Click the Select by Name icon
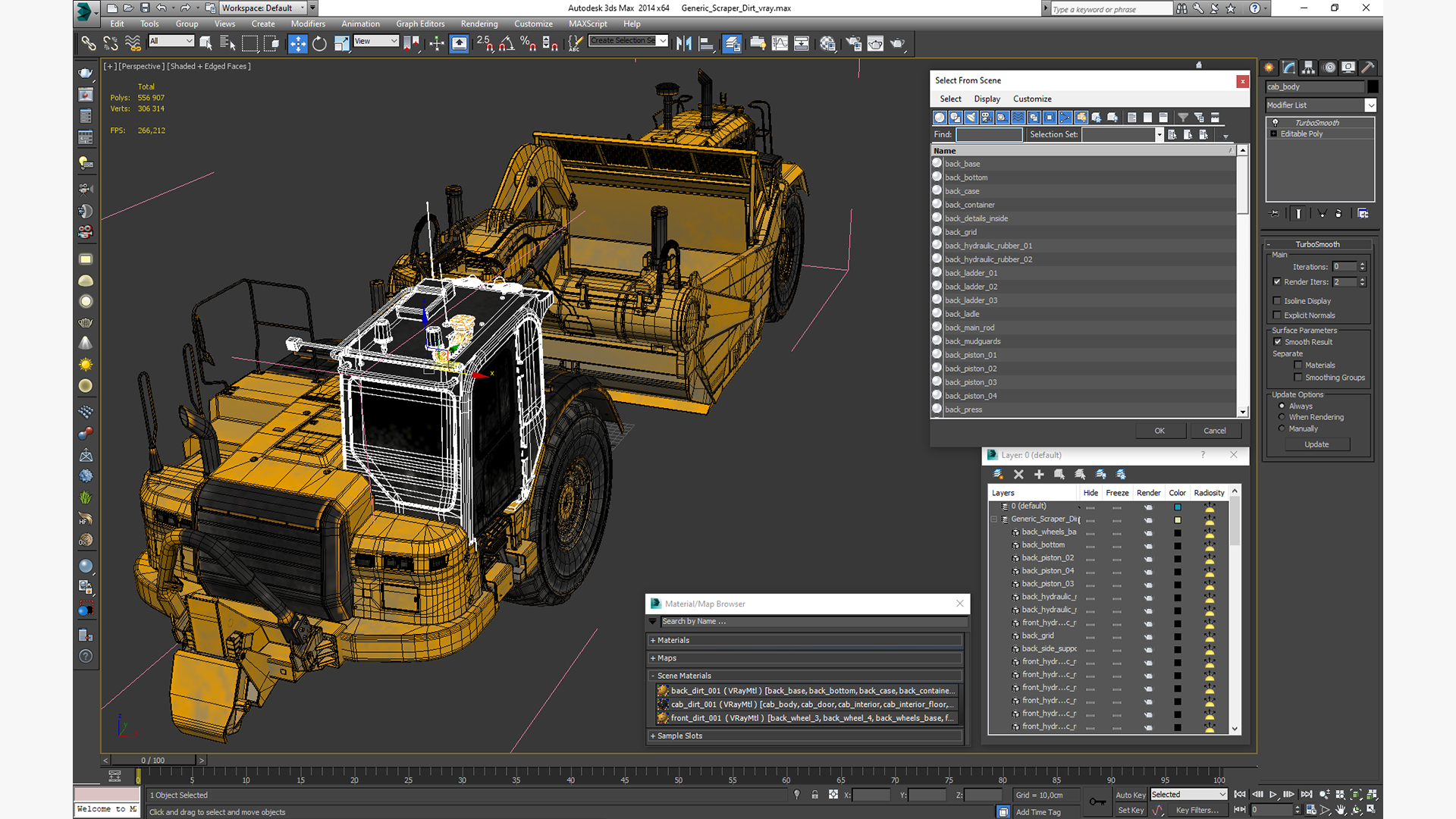Screen dimensions: 1456x819 [227, 44]
